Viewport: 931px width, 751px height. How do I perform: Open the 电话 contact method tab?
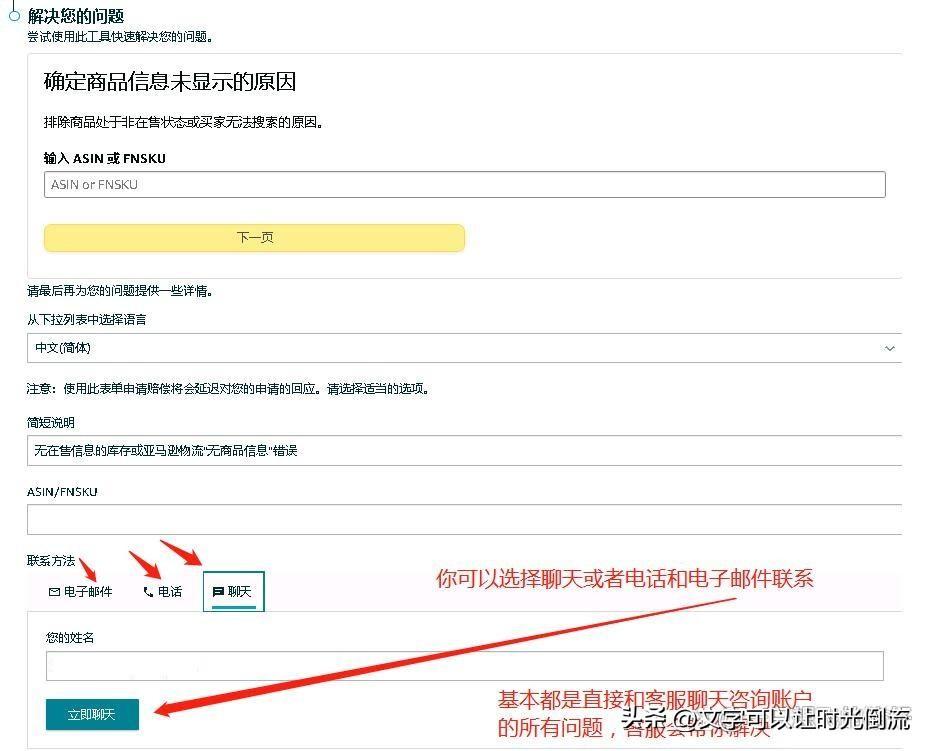pos(163,592)
